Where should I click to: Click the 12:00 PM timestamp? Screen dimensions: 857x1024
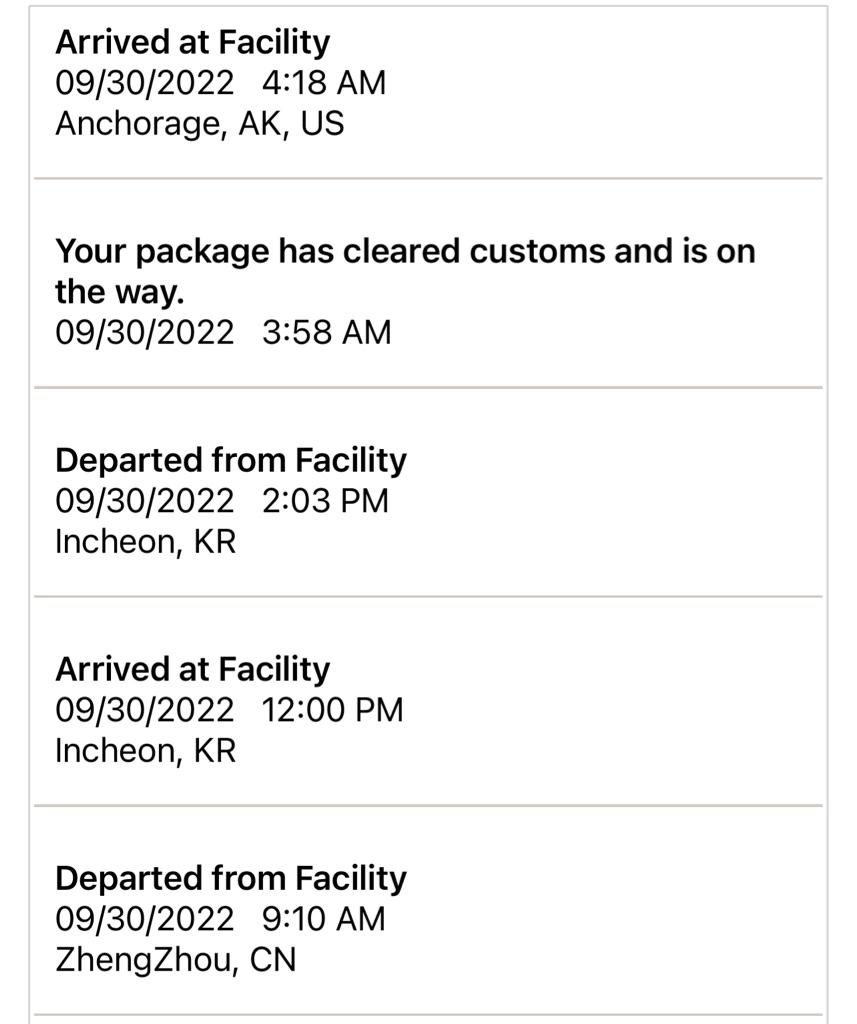tap(333, 710)
